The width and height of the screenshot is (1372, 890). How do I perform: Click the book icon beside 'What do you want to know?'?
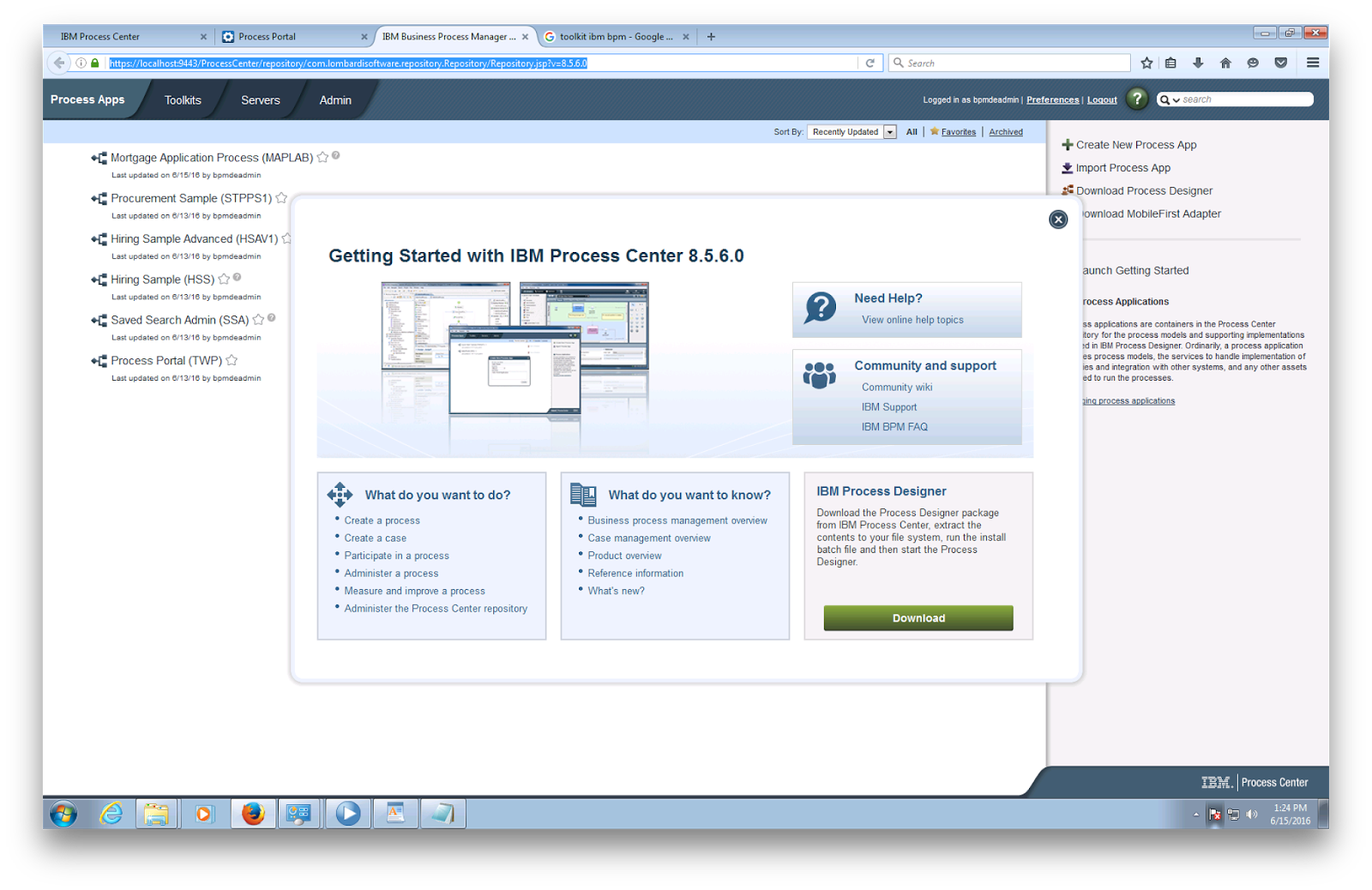tap(583, 494)
